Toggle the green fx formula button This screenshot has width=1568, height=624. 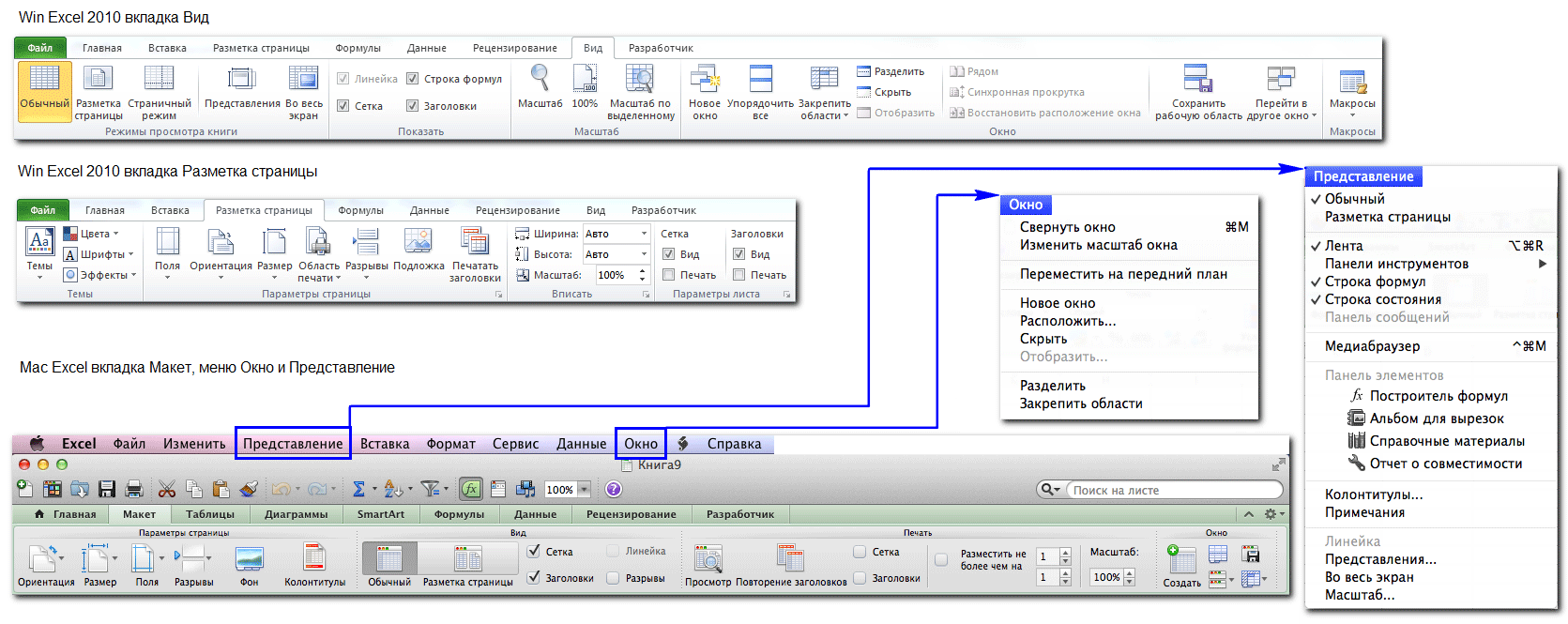pos(471,489)
